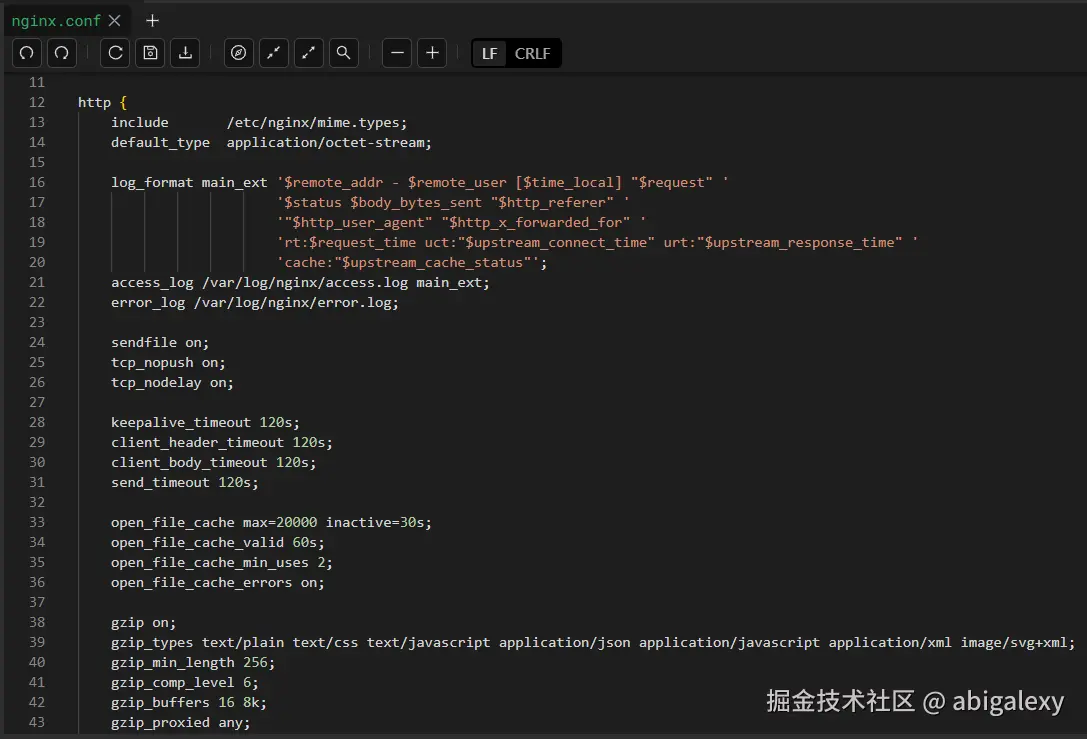Viewport: 1087px width, 739px height.
Task: Increase font size with the plus button
Action: coord(432,53)
